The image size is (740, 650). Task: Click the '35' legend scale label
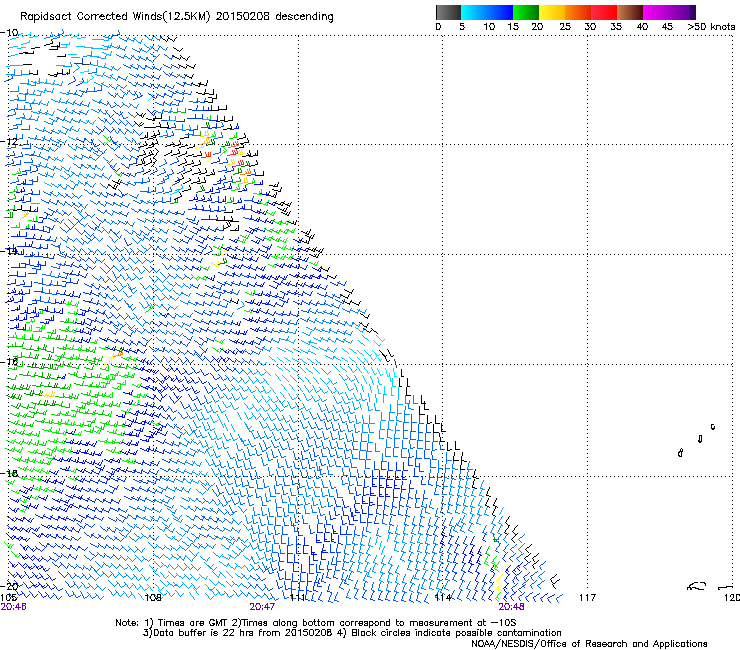(616, 27)
